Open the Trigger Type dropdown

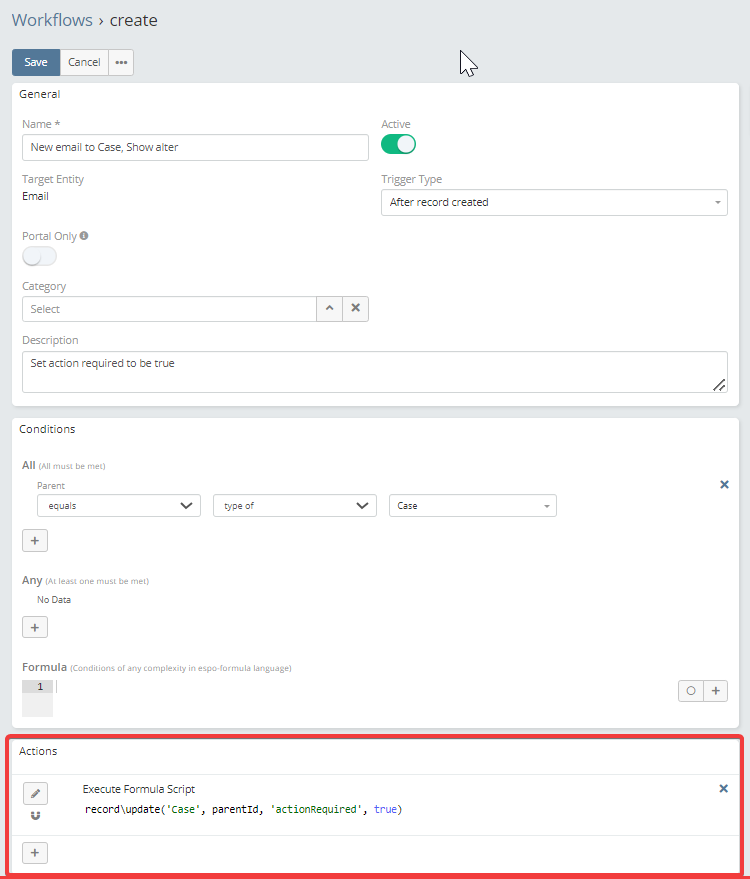tap(554, 202)
